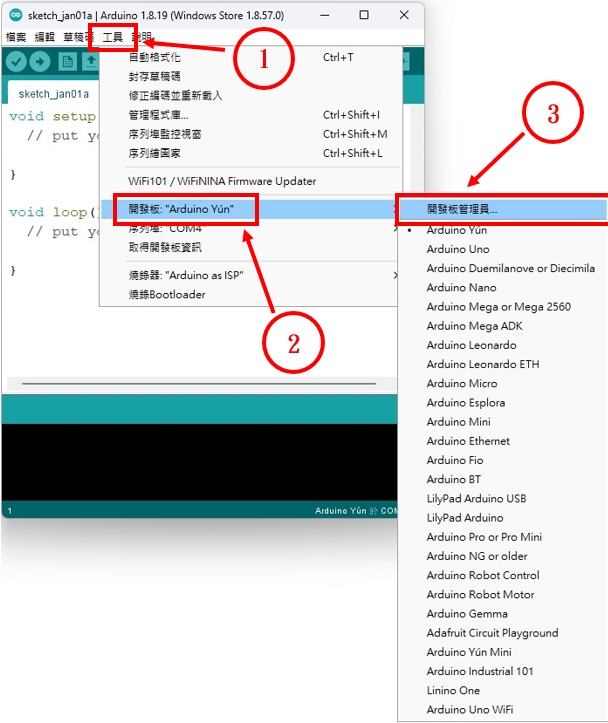Choose Arduino Robot Control board
Screen dimensions: 608x723
click(503, 575)
